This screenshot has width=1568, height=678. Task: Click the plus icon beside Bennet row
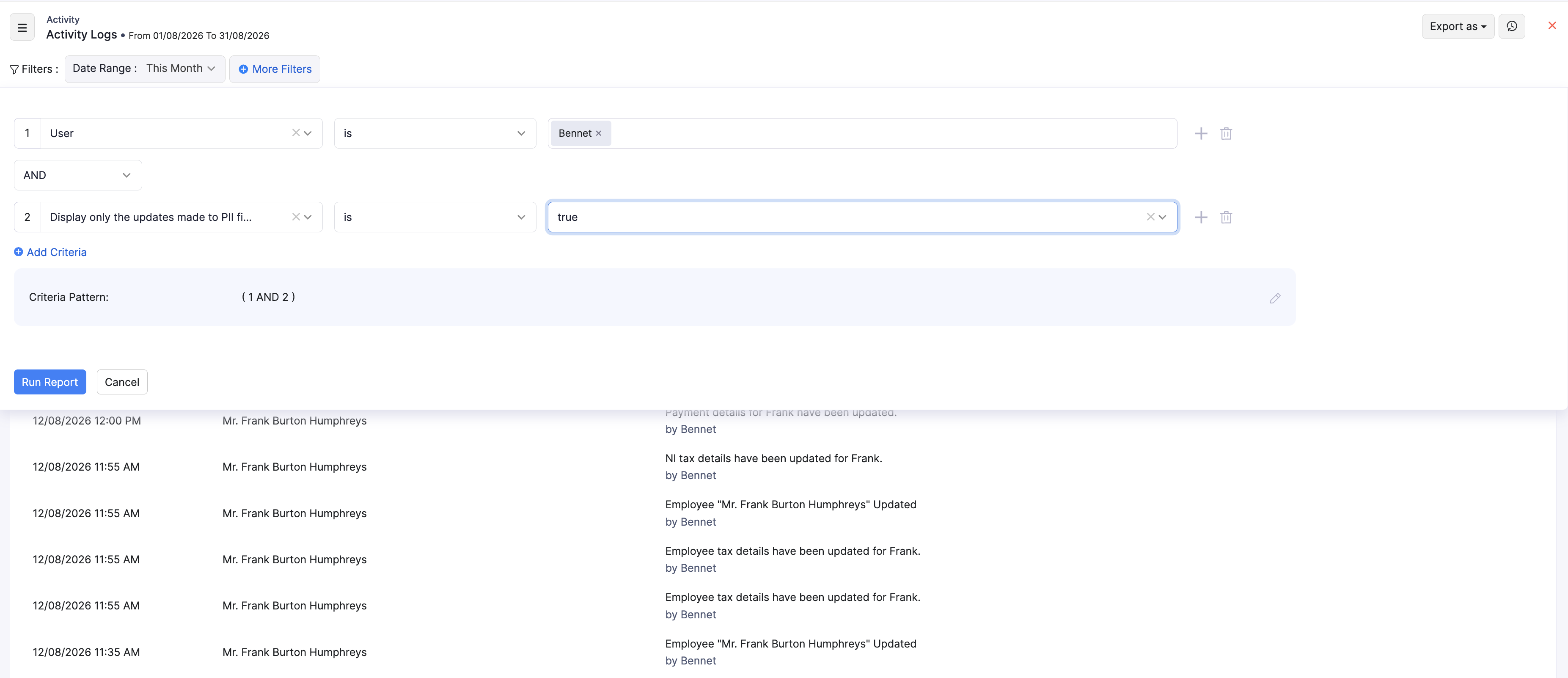coord(1200,133)
